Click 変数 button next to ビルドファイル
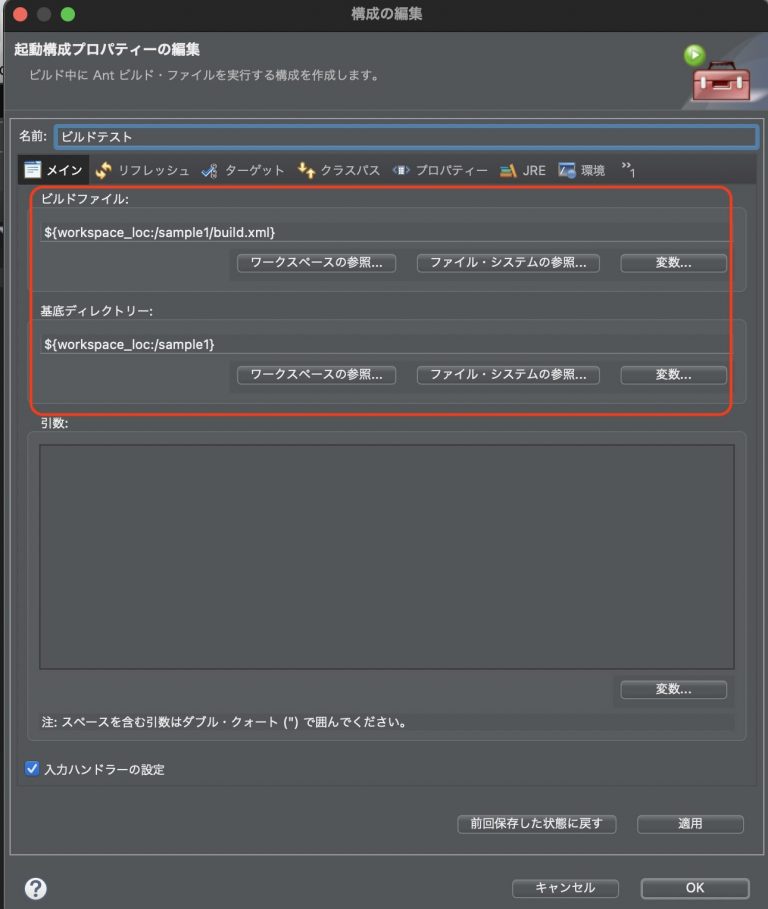 [x=674, y=263]
